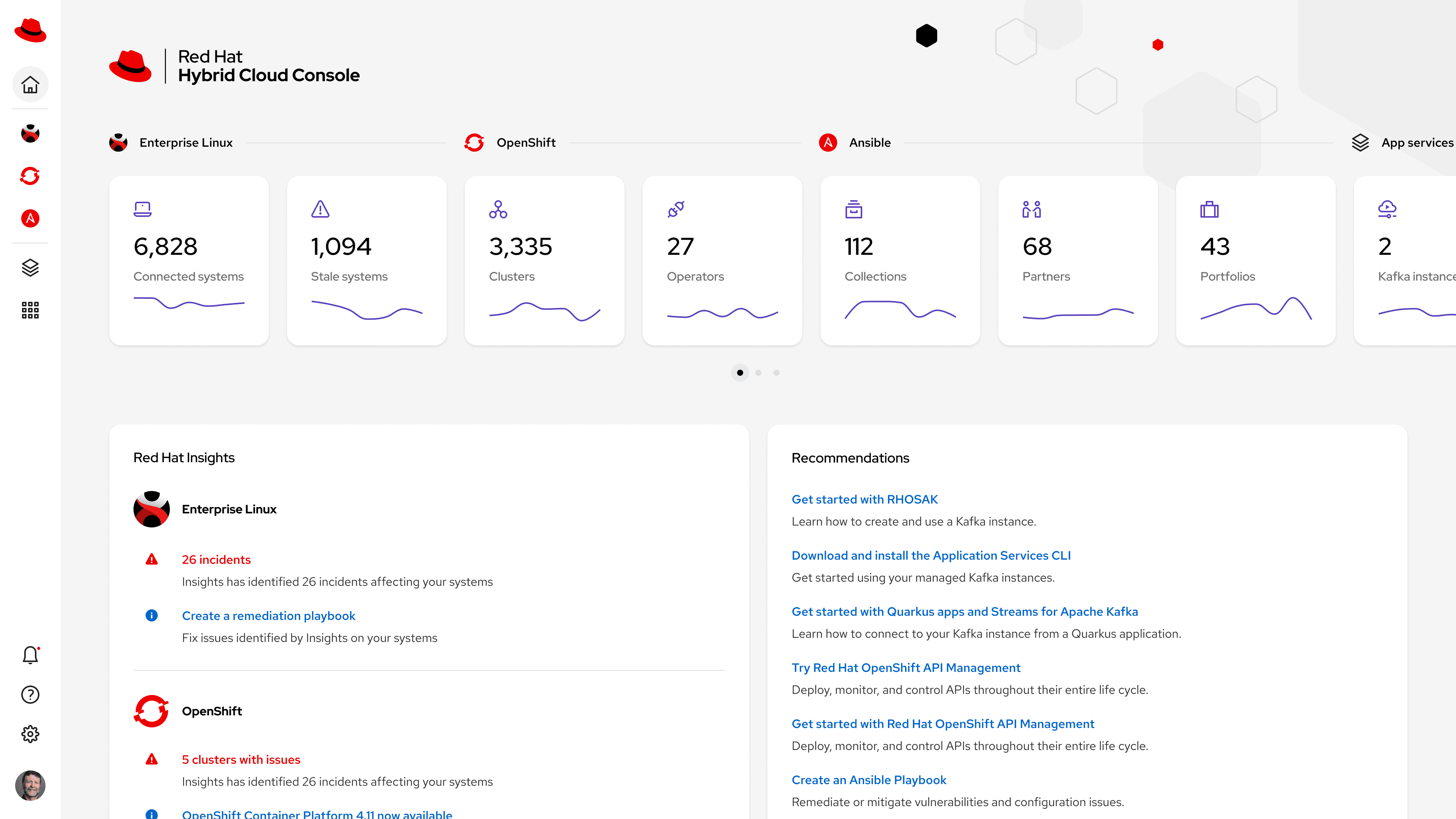Image resolution: width=1456 pixels, height=819 pixels.
Task: Click the sparkline chart on Portfolios card
Action: (1256, 308)
